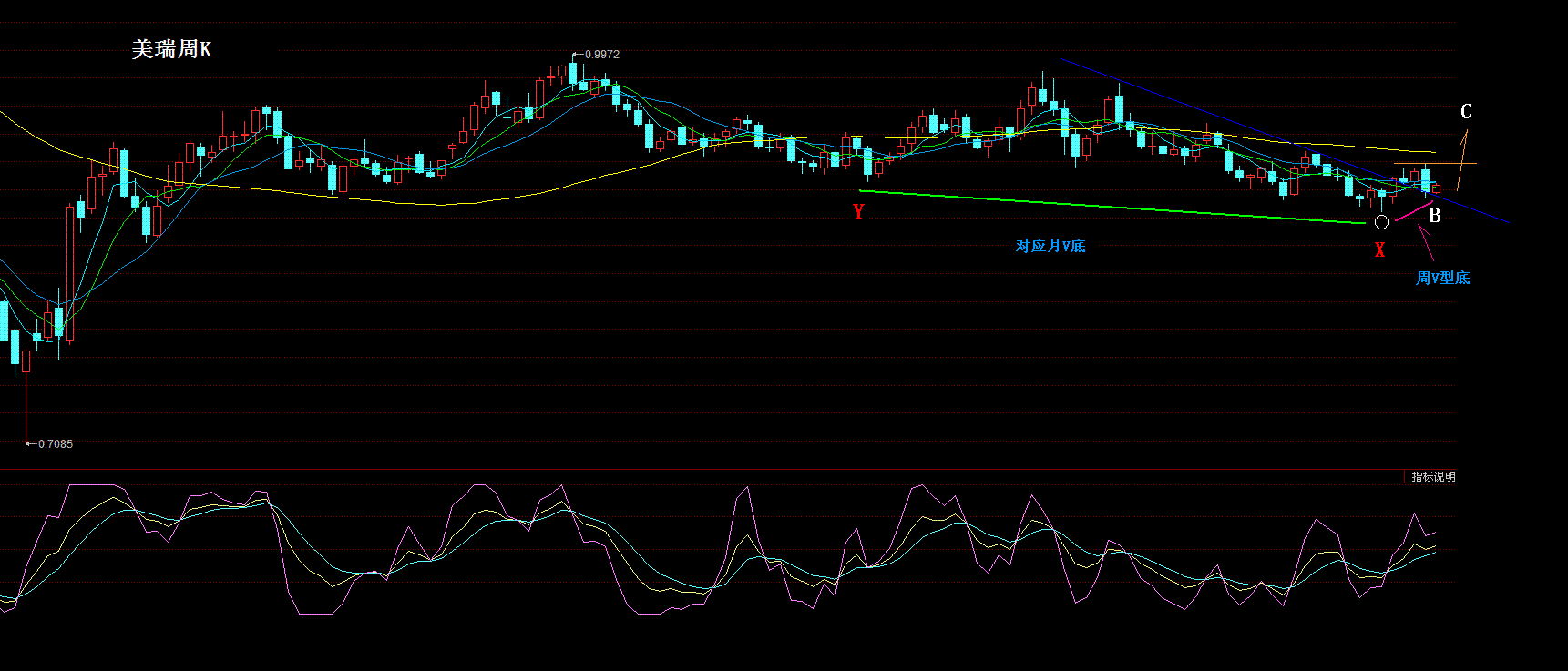1568x671 pixels.
Task: Select the 0.9972 high price label
Action: click(601, 55)
